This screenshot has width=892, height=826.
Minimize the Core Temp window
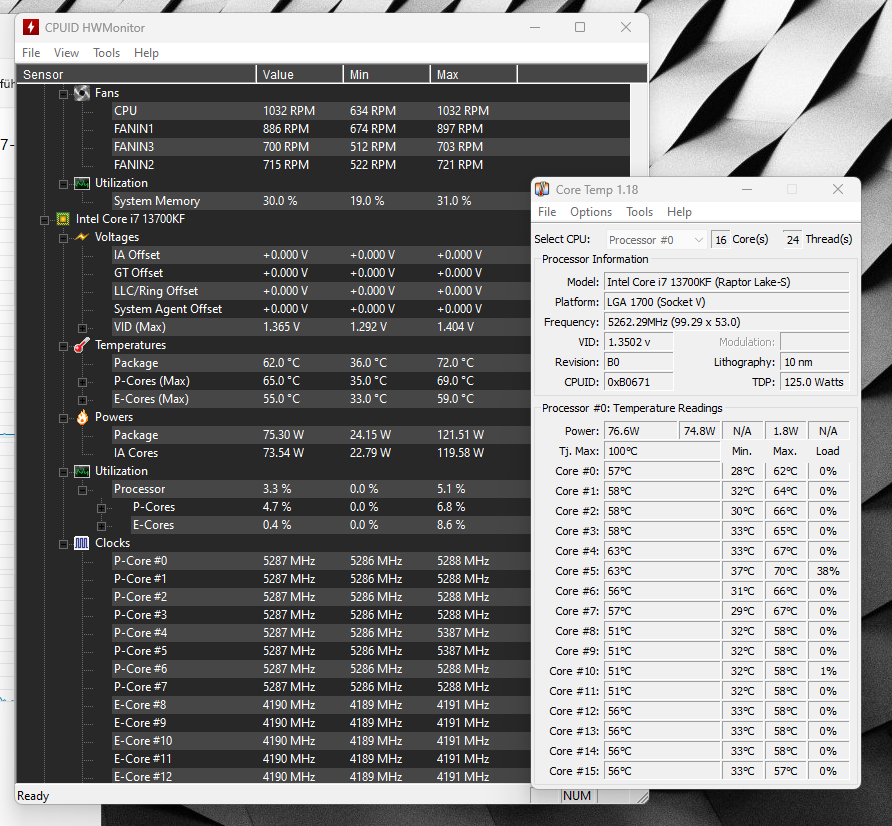747,189
